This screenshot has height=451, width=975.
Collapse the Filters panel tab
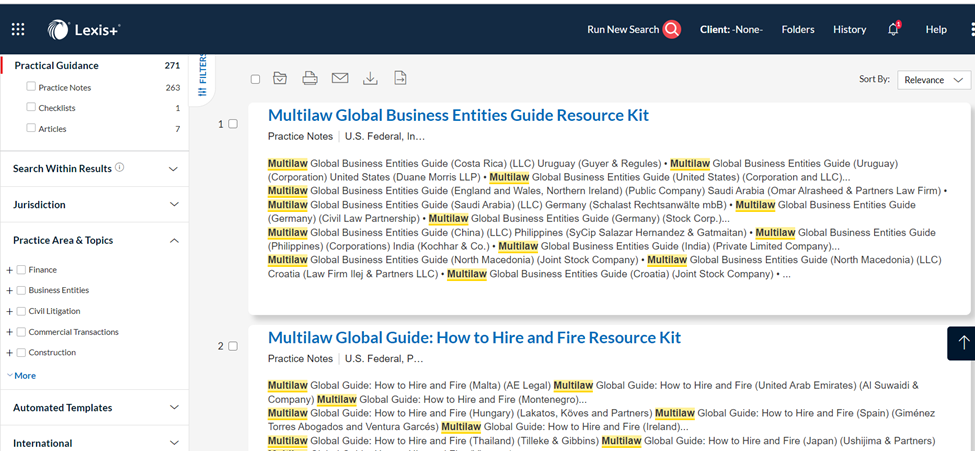click(x=201, y=76)
